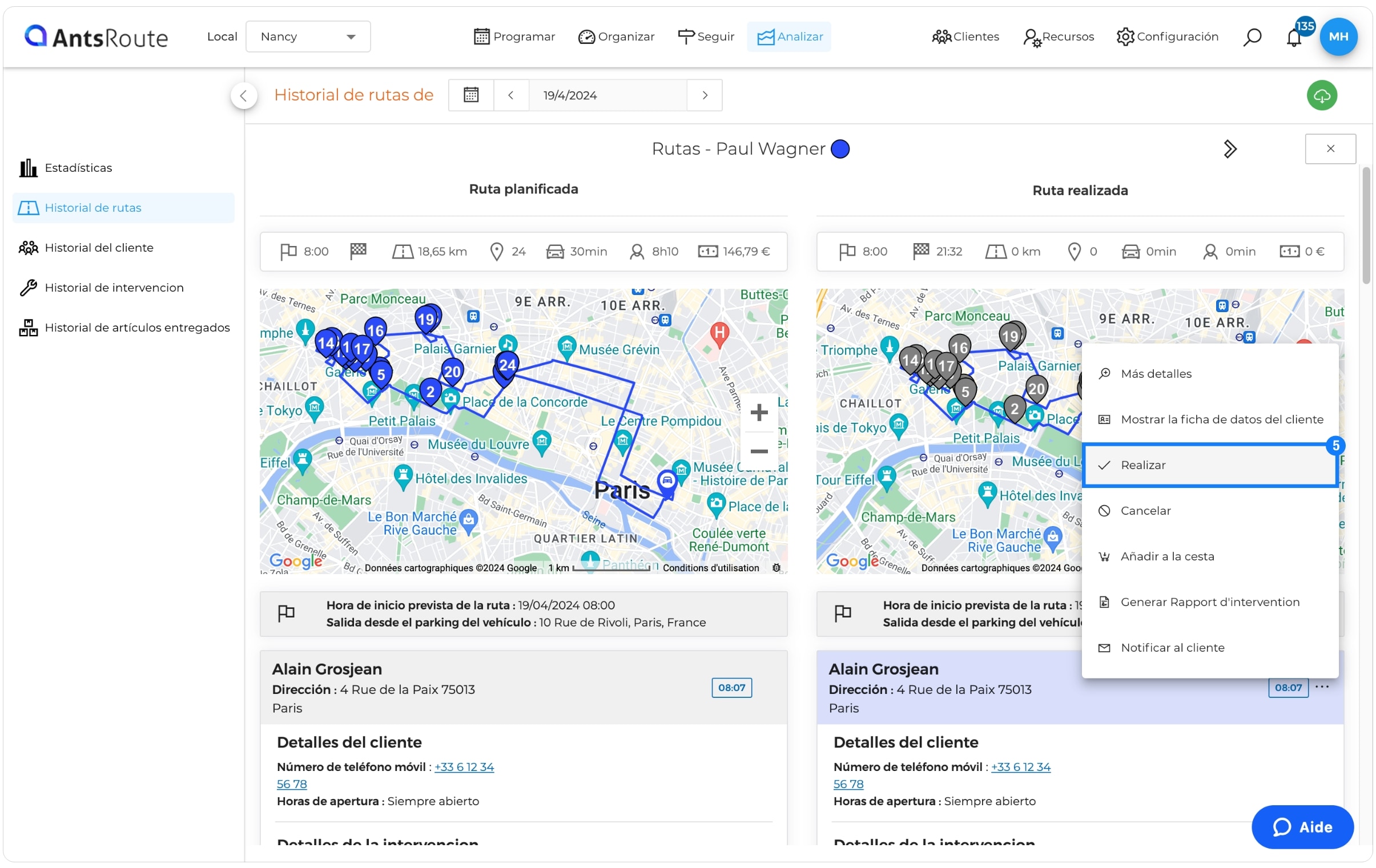Click the 146,79 € cost value

[x=746, y=251]
